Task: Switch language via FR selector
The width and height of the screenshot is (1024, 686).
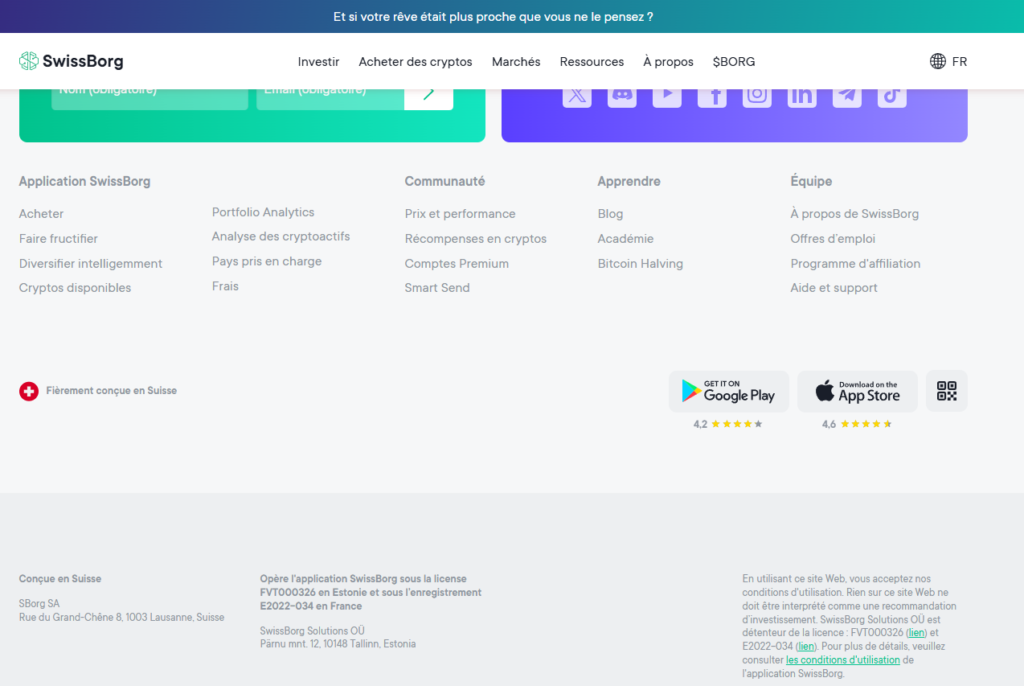Action: [959, 61]
